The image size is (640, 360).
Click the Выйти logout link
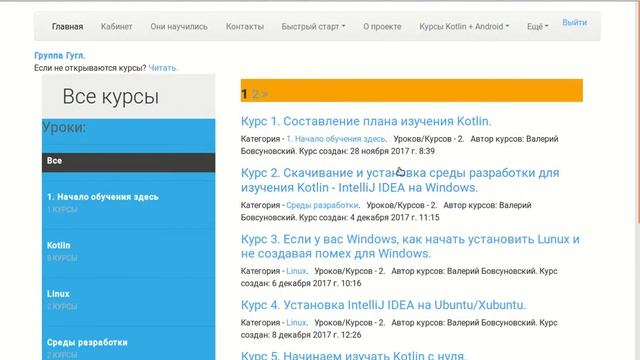pyautogui.click(x=575, y=22)
